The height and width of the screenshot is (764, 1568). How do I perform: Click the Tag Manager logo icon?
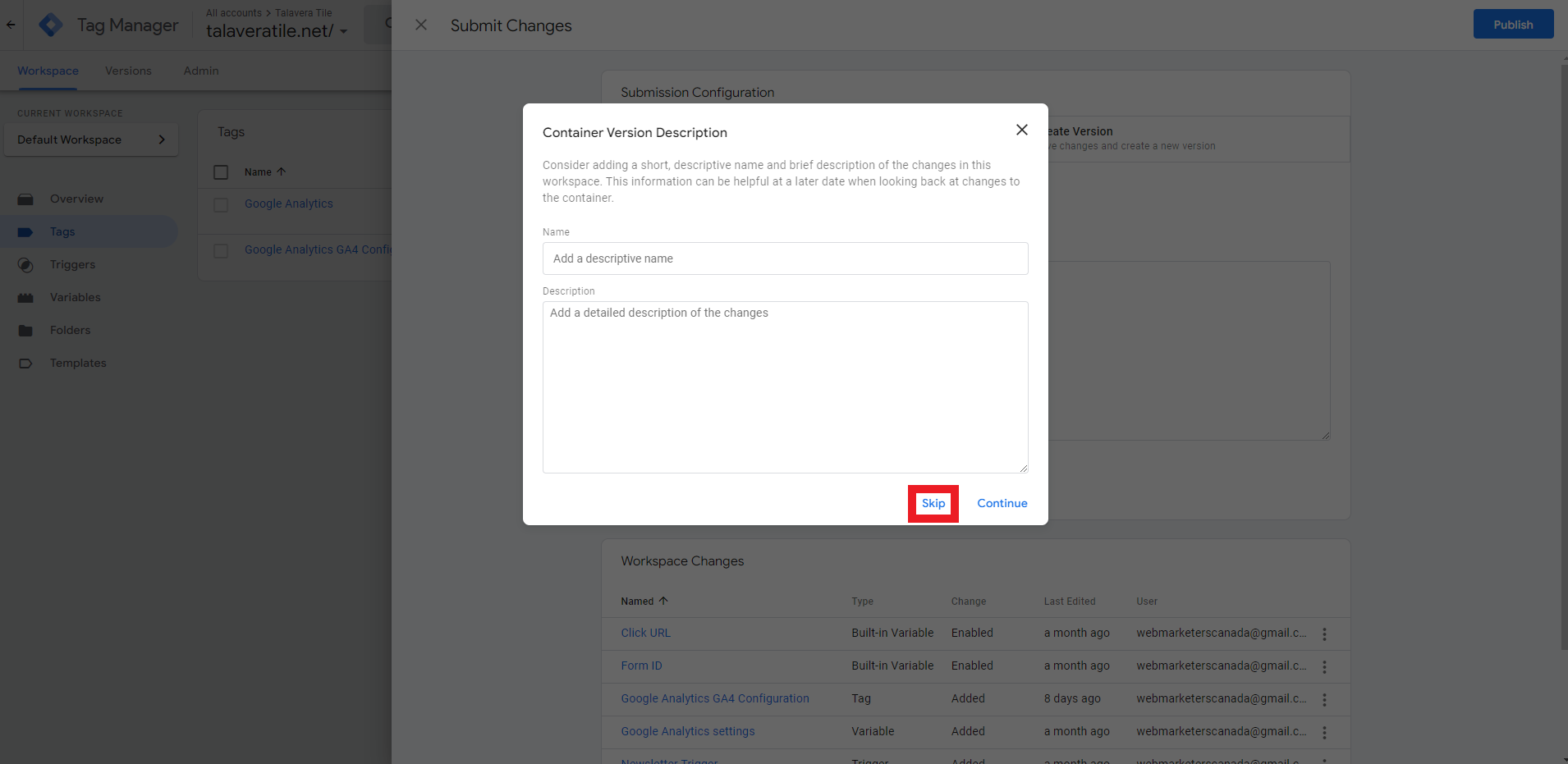[x=51, y=25]
